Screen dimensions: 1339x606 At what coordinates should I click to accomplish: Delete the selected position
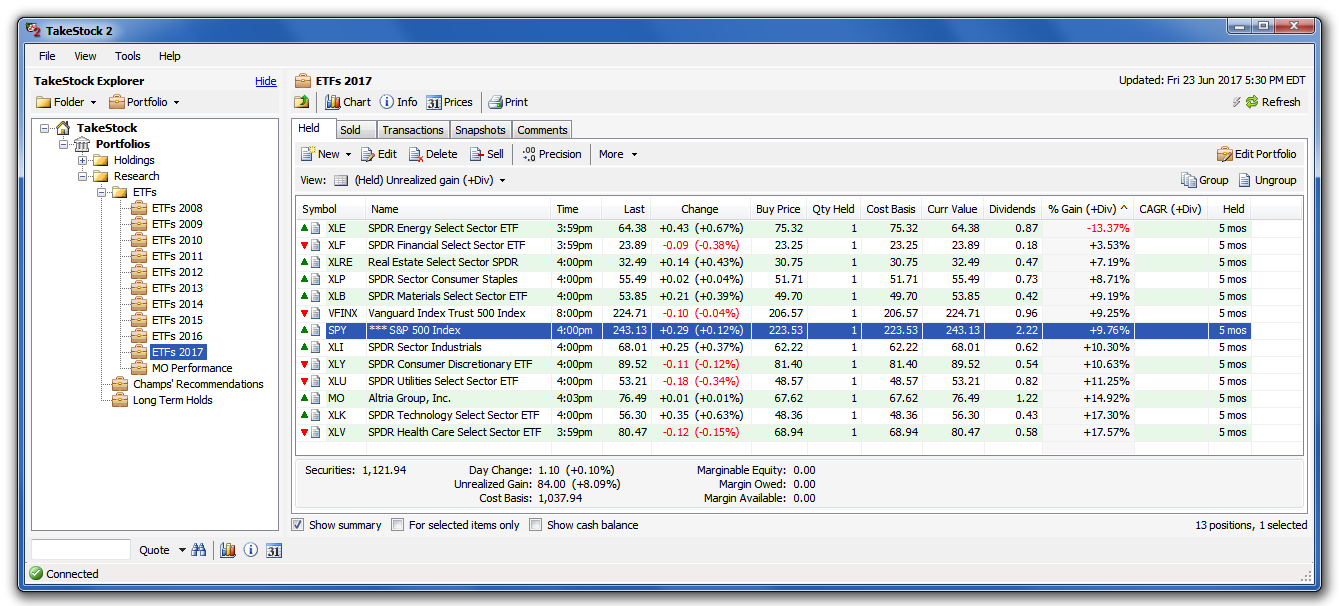432,154
